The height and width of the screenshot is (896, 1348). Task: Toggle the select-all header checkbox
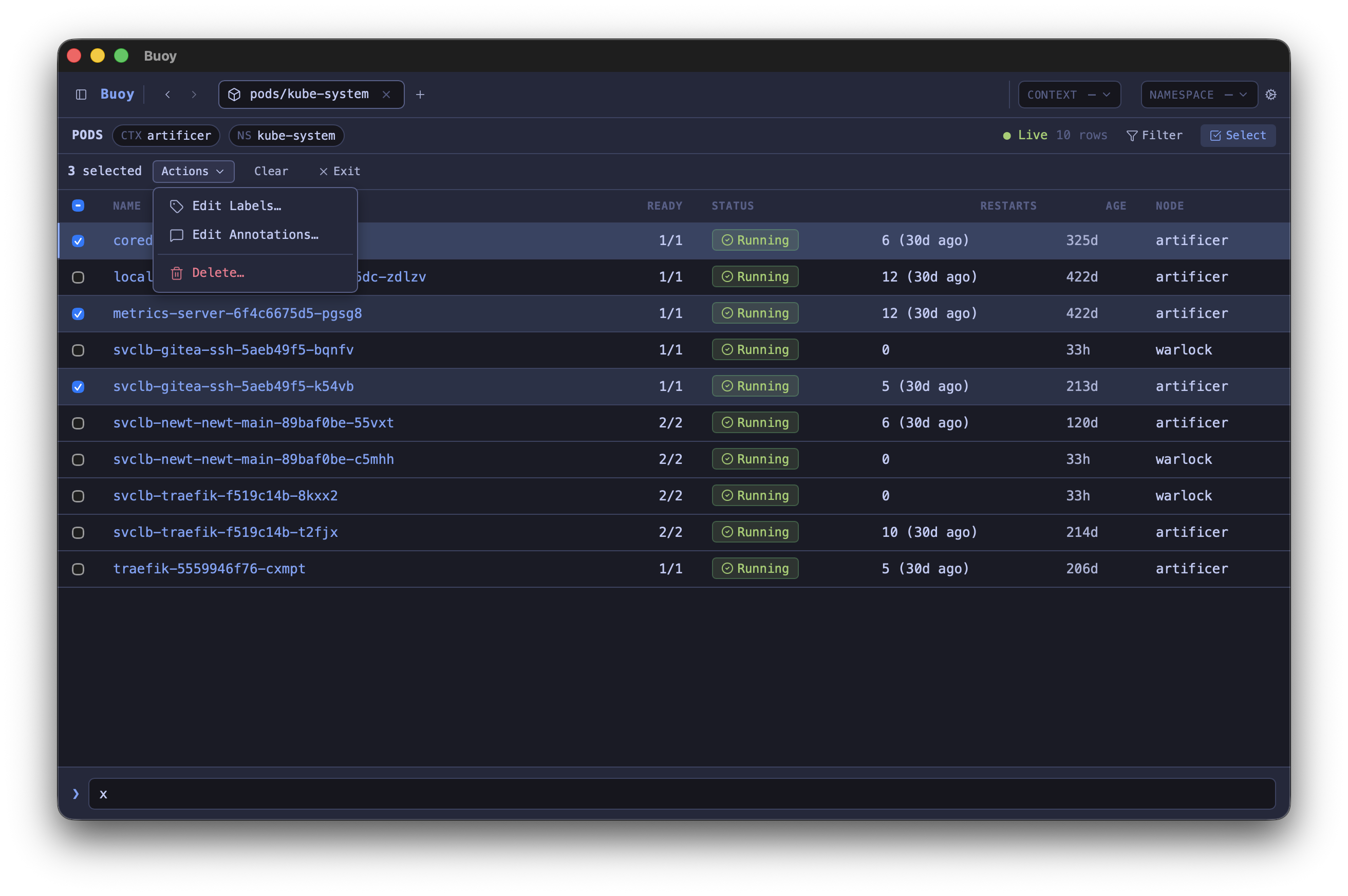click(78, 206)
